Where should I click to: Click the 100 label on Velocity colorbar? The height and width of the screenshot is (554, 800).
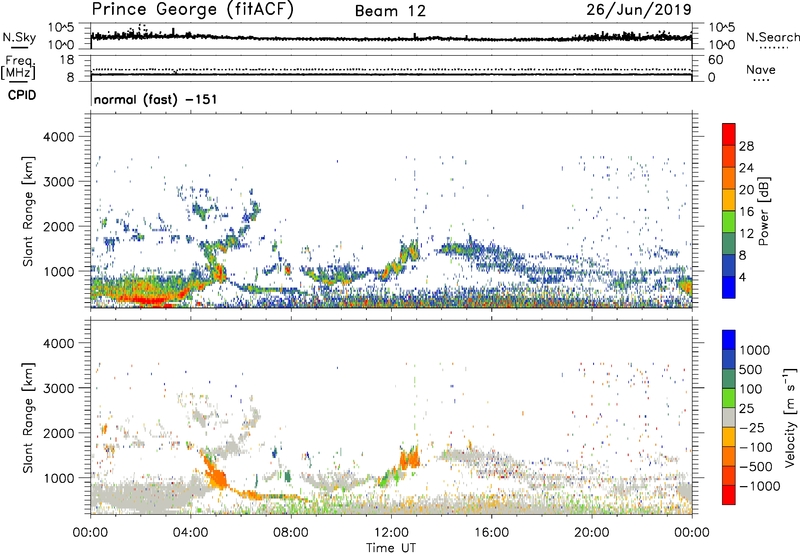[x=751, y=389]
